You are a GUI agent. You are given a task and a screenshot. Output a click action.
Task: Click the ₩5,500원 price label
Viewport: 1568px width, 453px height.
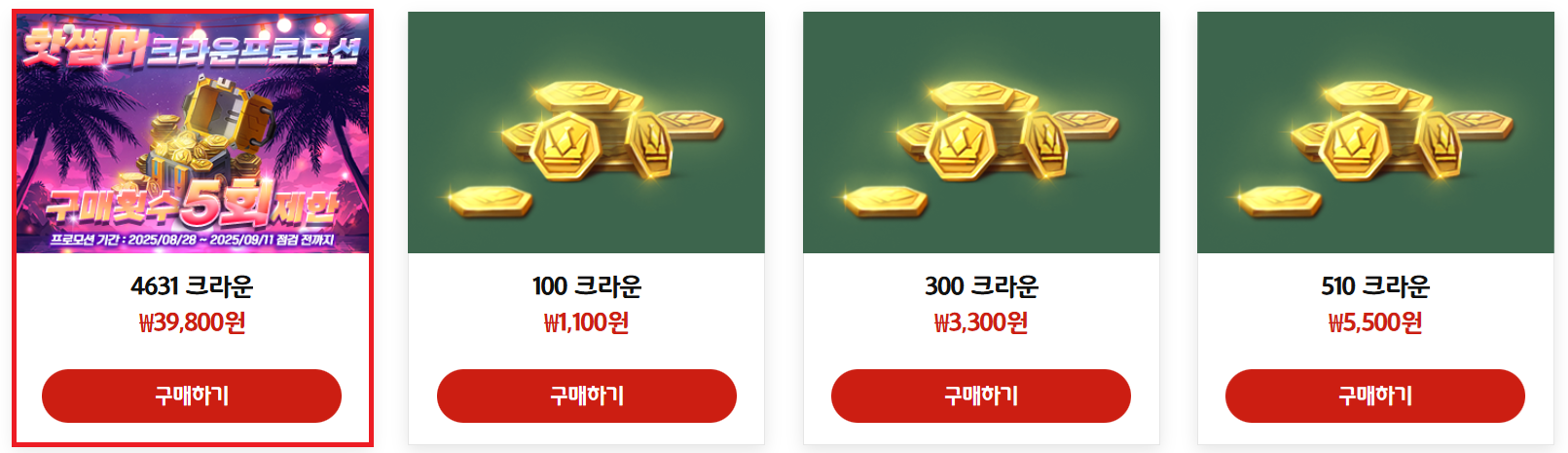coord(1375,322)
